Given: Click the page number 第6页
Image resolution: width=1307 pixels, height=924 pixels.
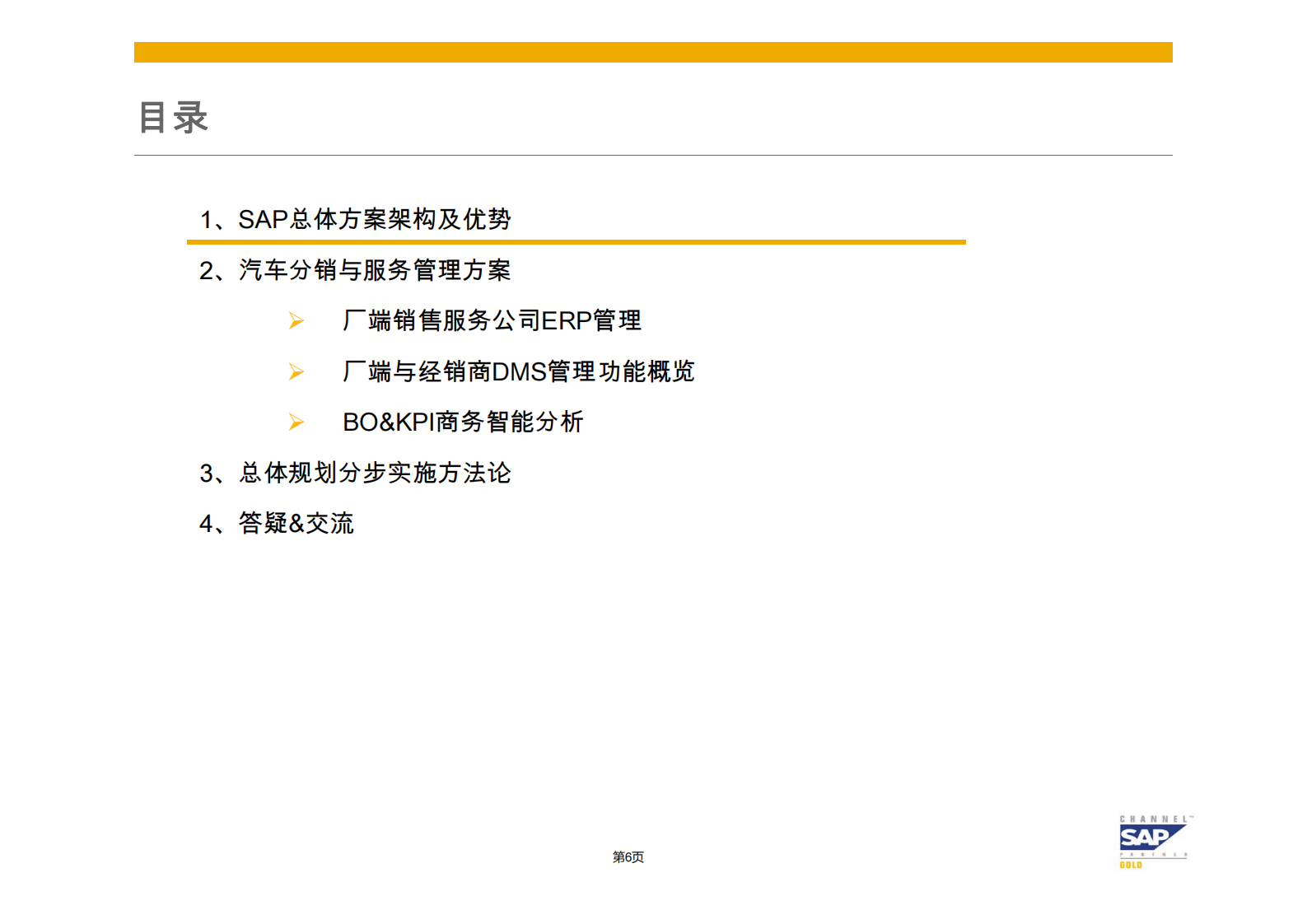Looking at the screenshot, I should point(628,857).
